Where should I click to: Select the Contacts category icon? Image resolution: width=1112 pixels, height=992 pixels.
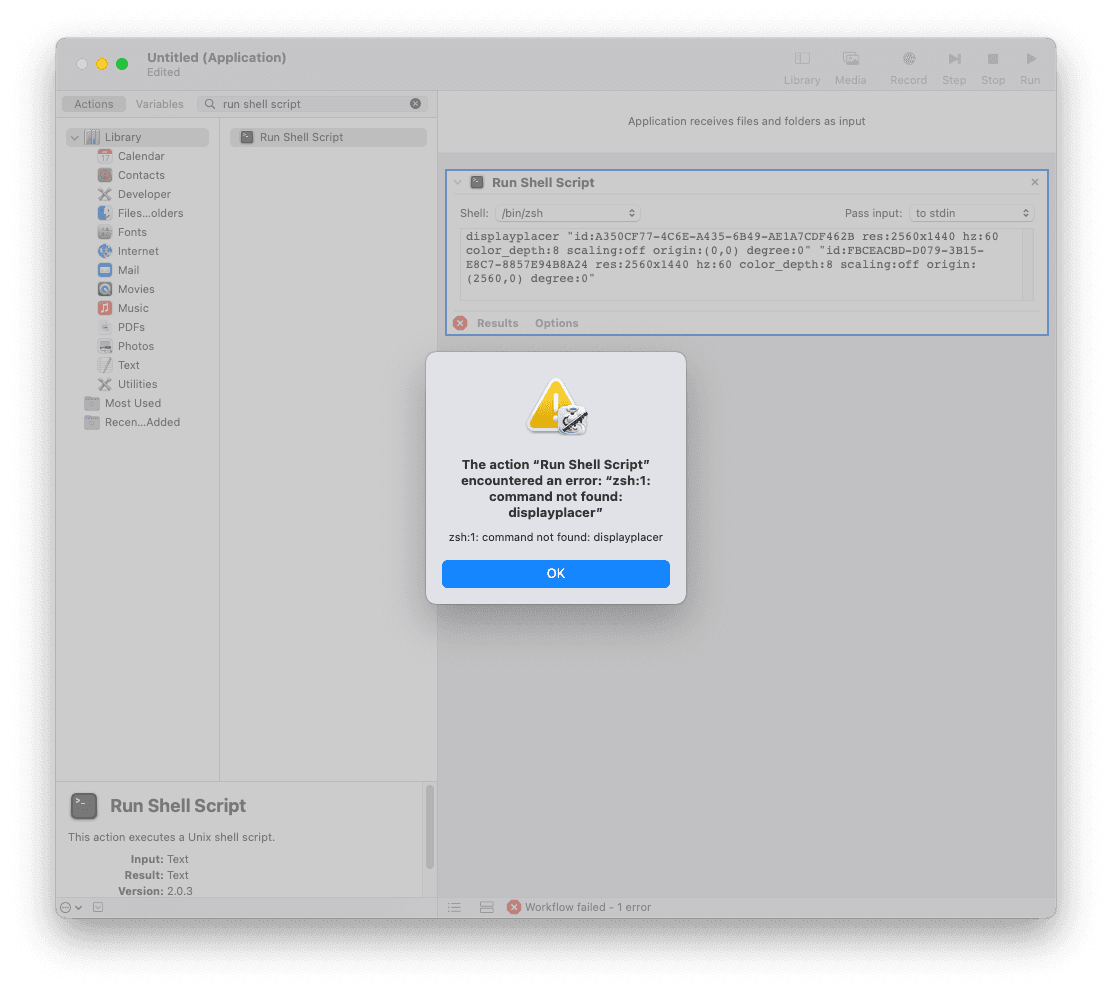(105, 175)
